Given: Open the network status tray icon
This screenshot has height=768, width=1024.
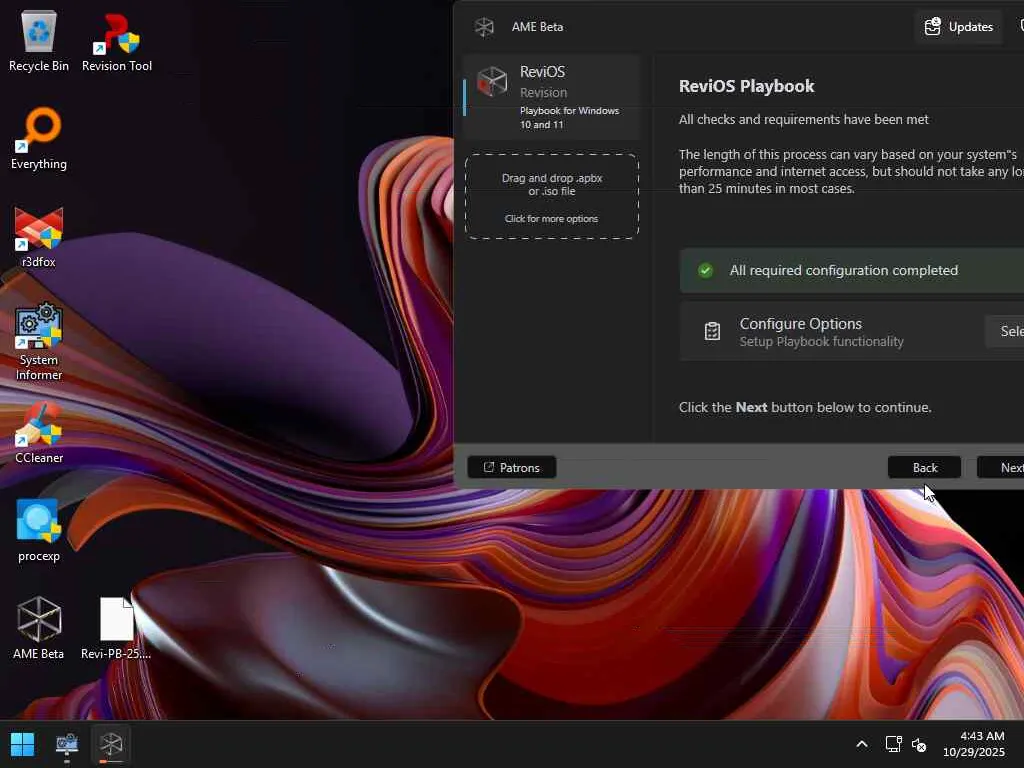Looking at the screenshot, I should (893, 744).
